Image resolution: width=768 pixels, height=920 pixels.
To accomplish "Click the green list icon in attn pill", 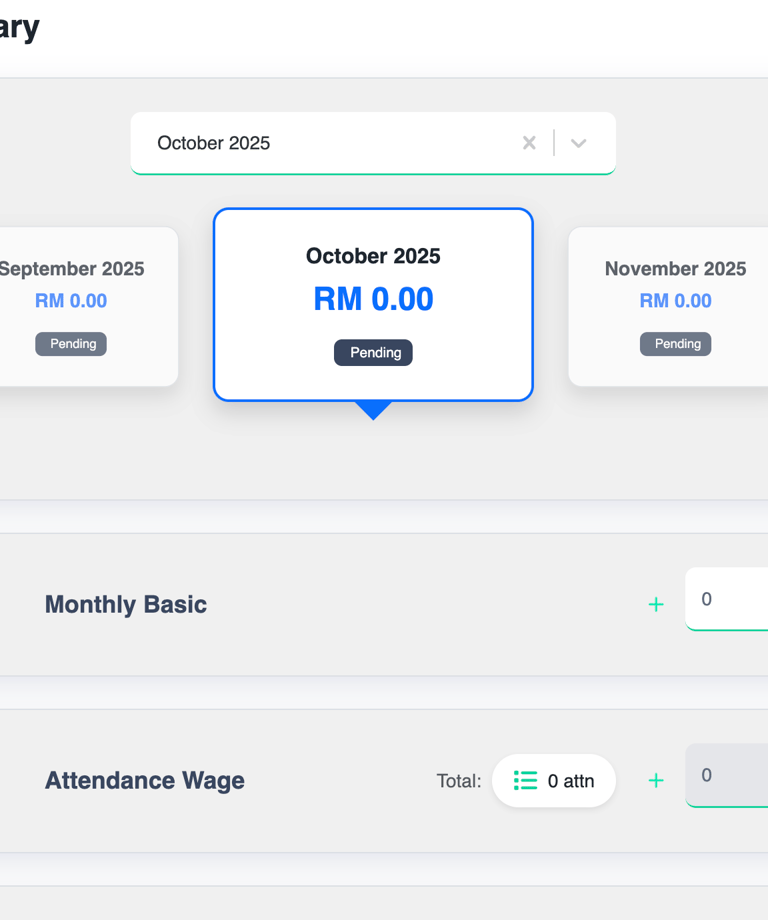I will 525,781.
